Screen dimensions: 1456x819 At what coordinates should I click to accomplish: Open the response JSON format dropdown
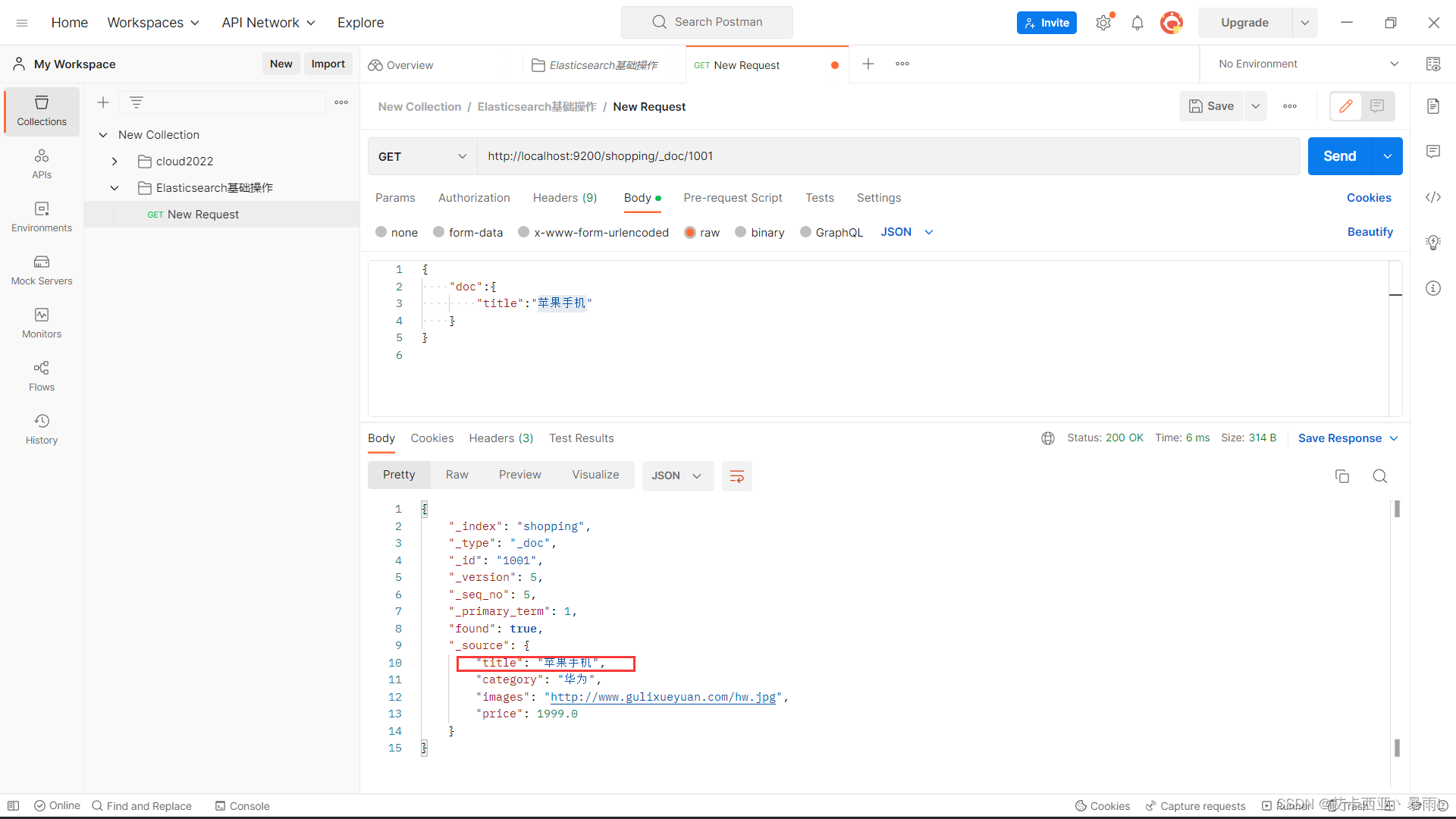[x=677, y=476]
